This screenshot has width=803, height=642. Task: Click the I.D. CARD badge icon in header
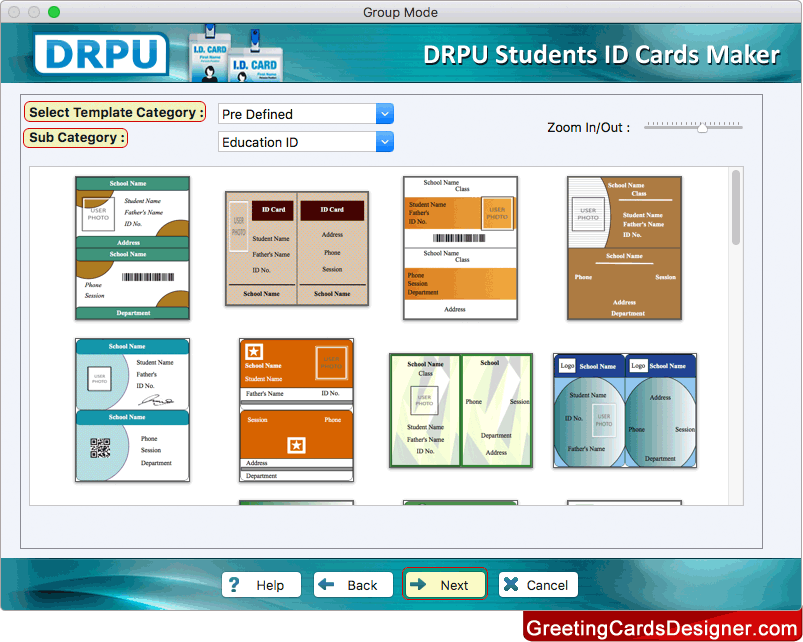click(x=236, y=53)
